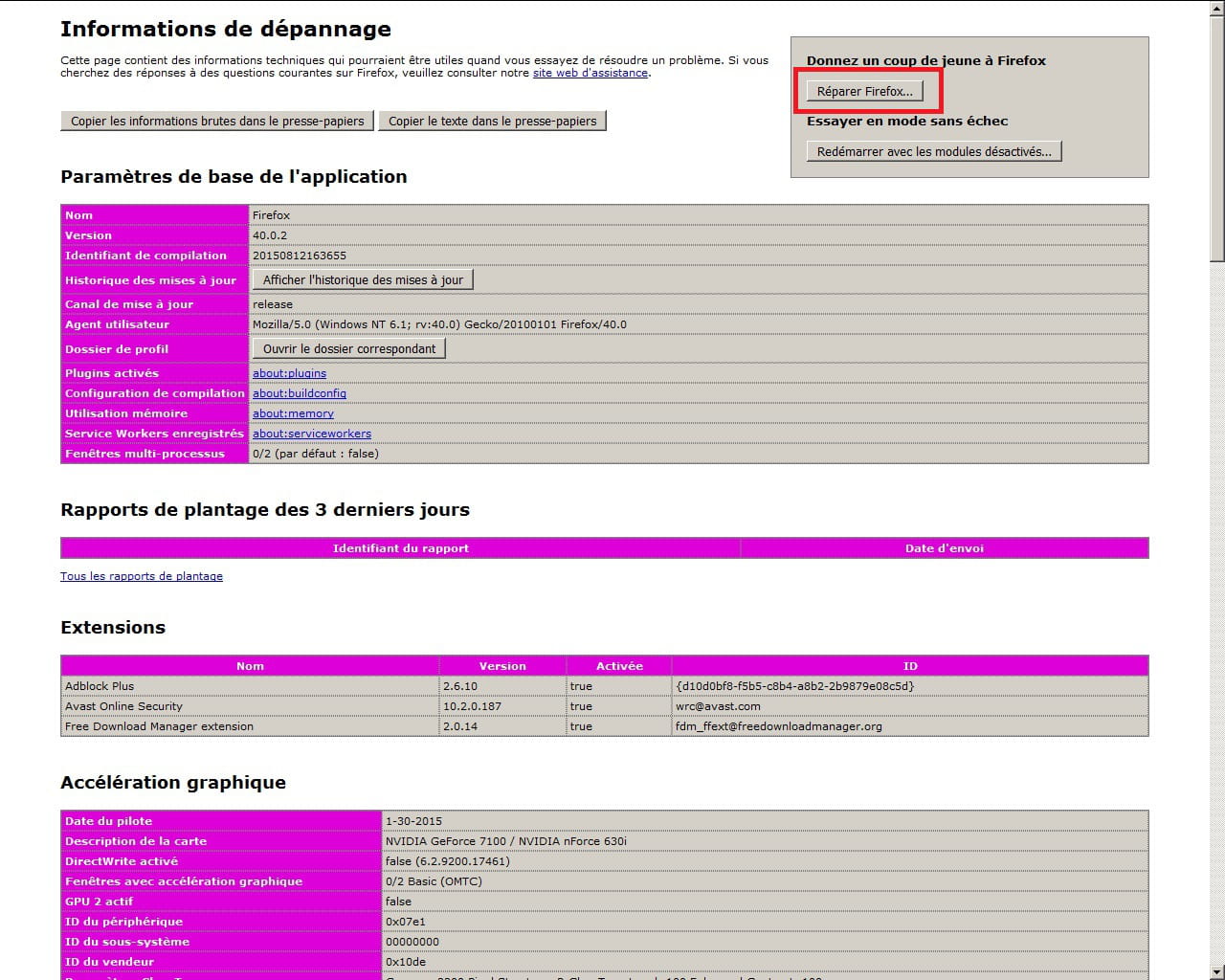This screenshot has width=1225, height=980.
Task: Click Avast version 10.2.0.187
Action: pos(472,706)
